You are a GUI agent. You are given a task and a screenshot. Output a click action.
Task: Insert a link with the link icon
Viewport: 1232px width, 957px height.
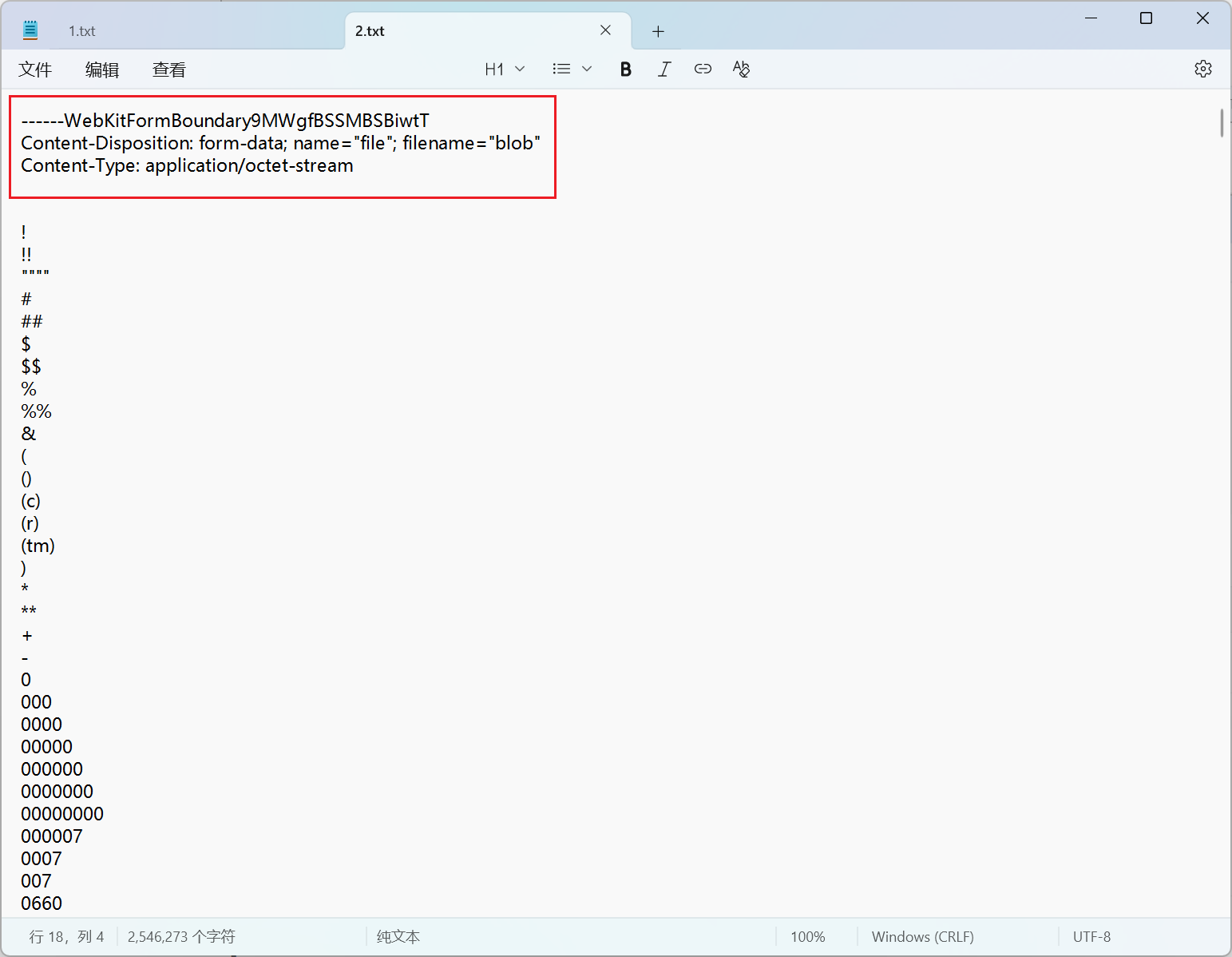703,69
